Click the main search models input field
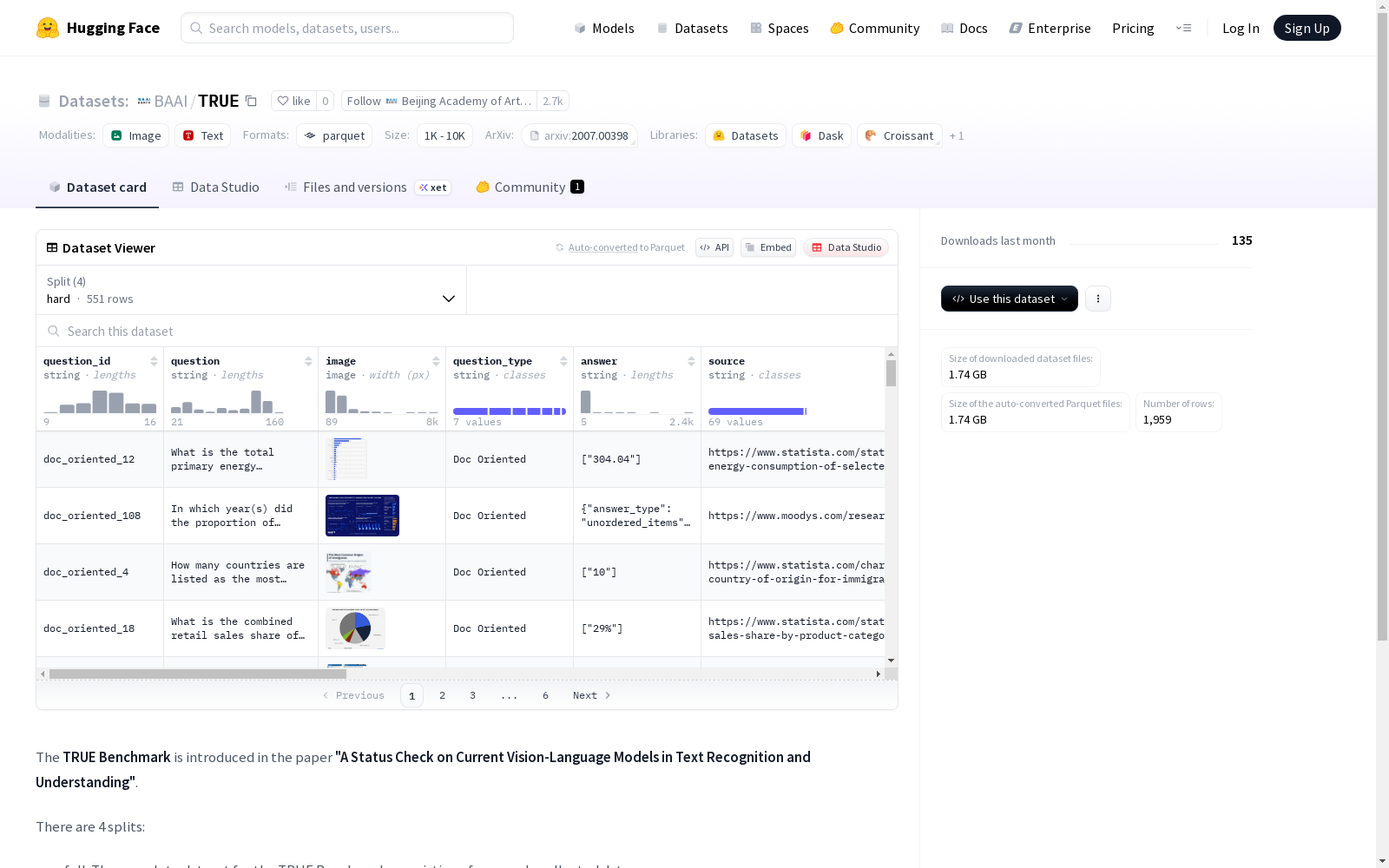The width and height of the screenshot is (1389, 868). point(347,28)
